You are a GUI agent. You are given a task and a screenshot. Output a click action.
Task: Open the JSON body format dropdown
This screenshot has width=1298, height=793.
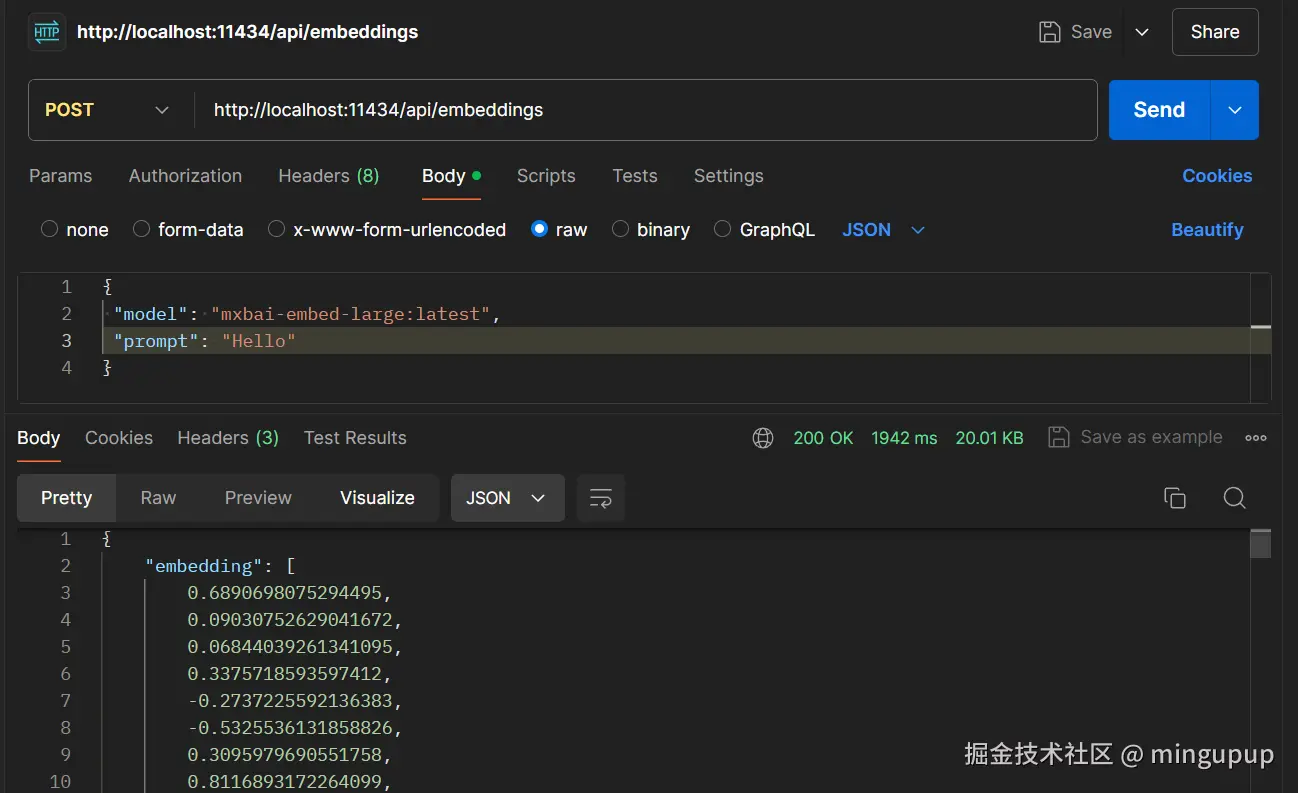pos(883,230)
